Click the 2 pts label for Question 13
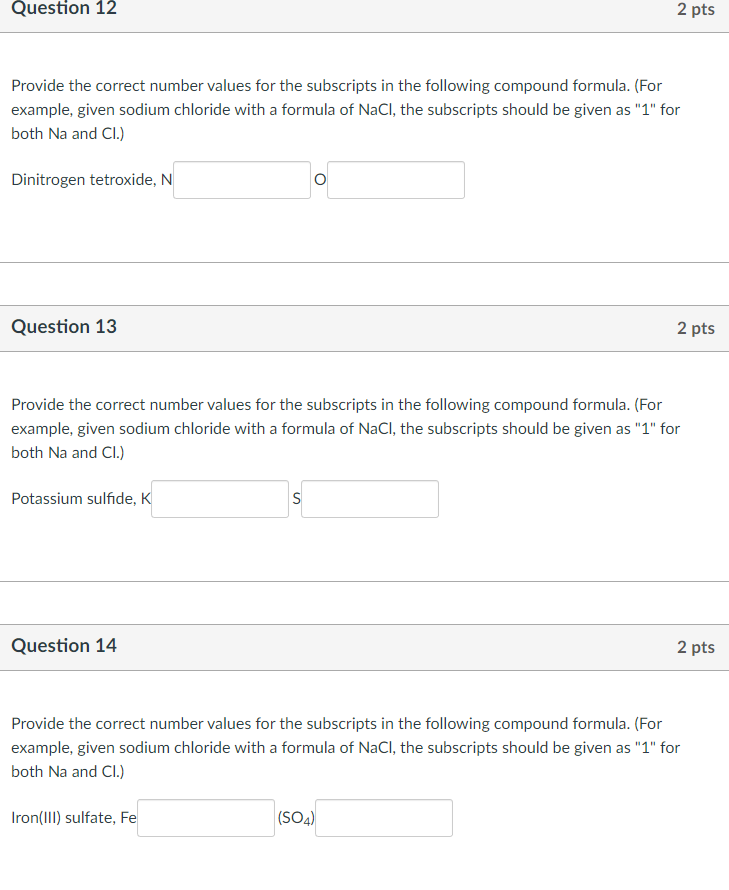 [x=697, y=327]
